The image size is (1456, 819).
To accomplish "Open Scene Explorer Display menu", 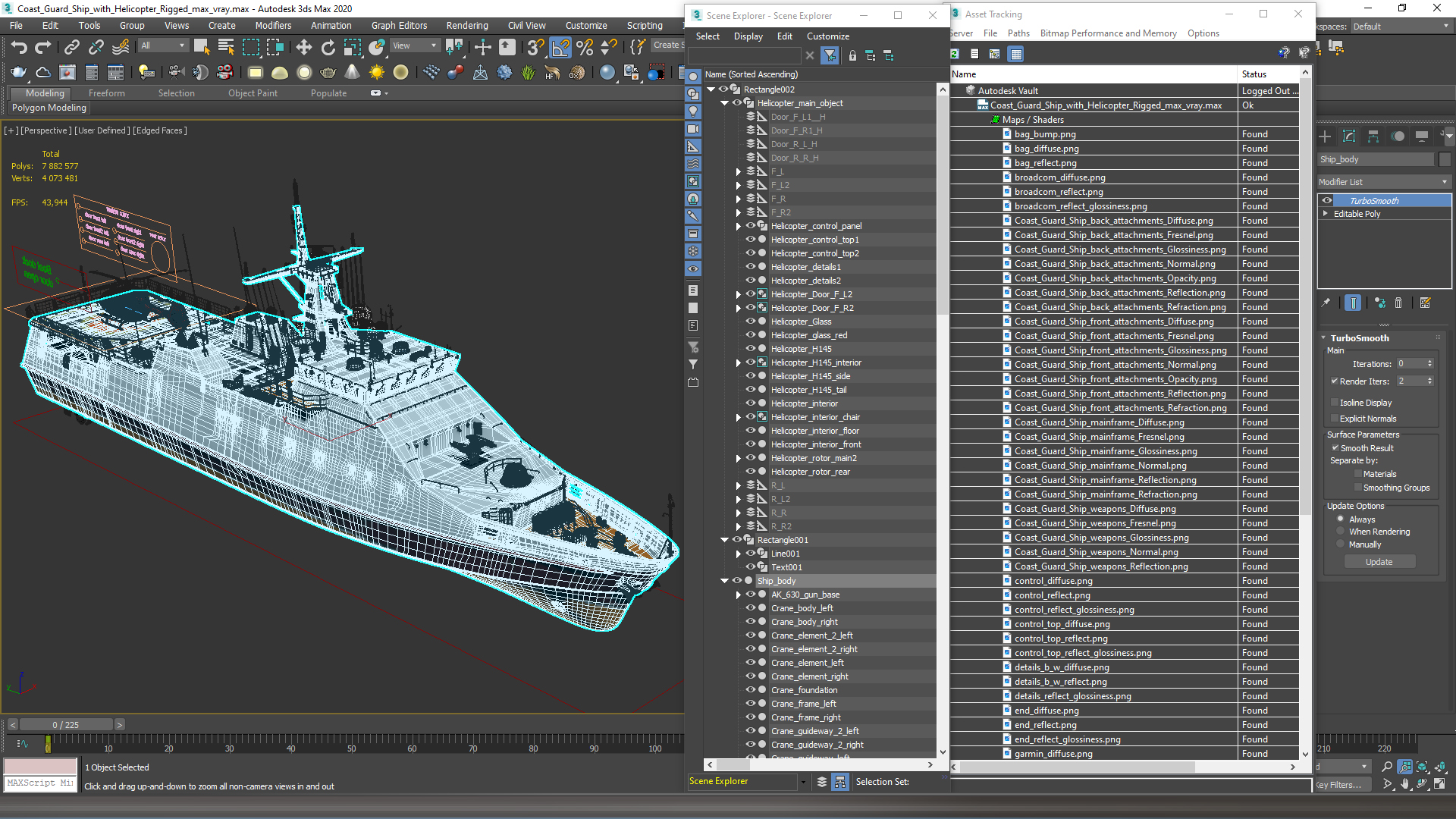I will click(x=748, y=36).
